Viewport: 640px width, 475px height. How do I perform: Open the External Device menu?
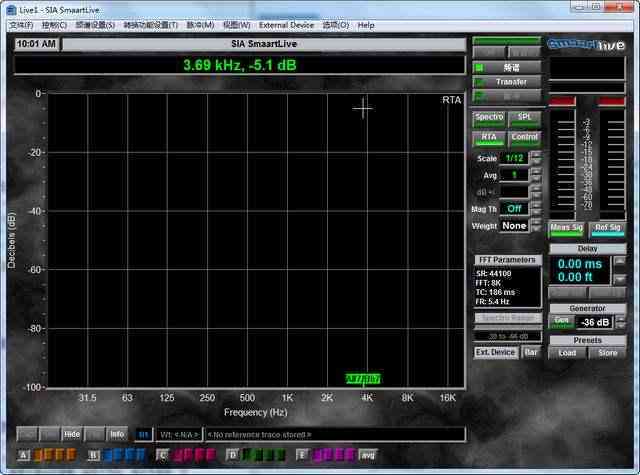[x=286, y=25]
